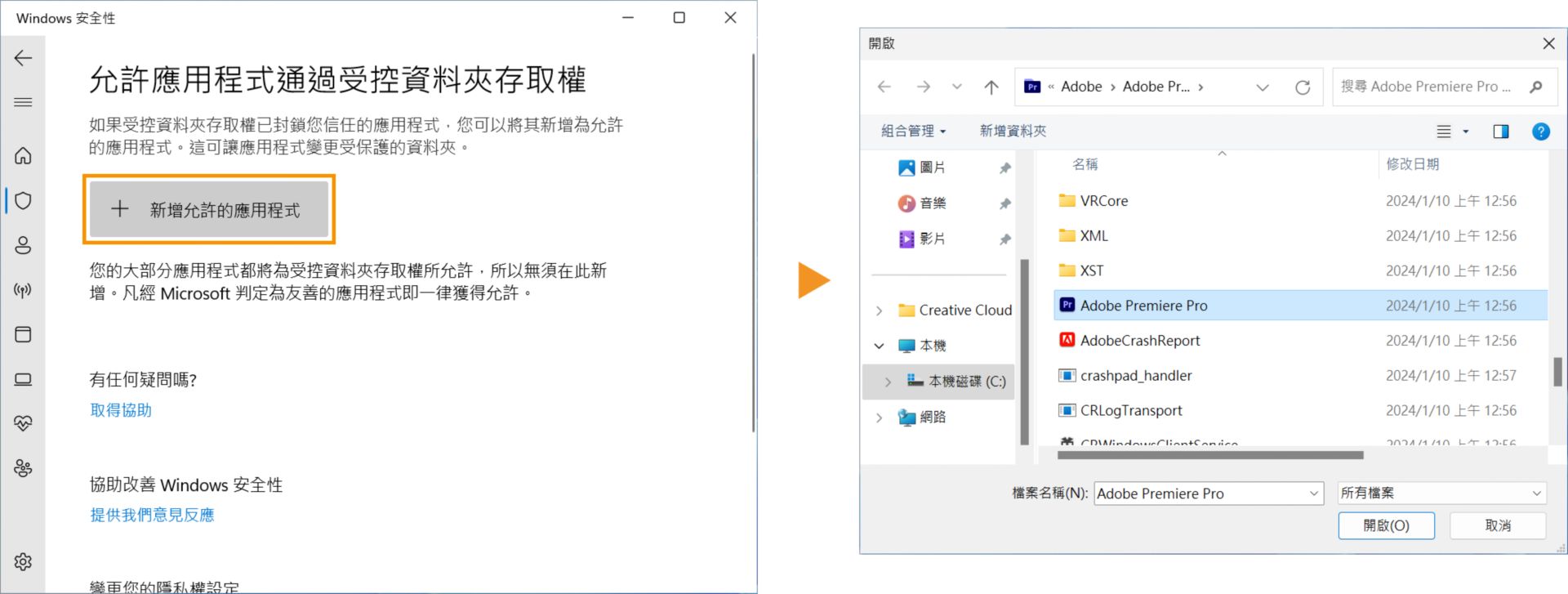The width and height of the screenshot is (1568, 594).
Task: Sort by 修改日期 column header
Action: (1413, 164)
